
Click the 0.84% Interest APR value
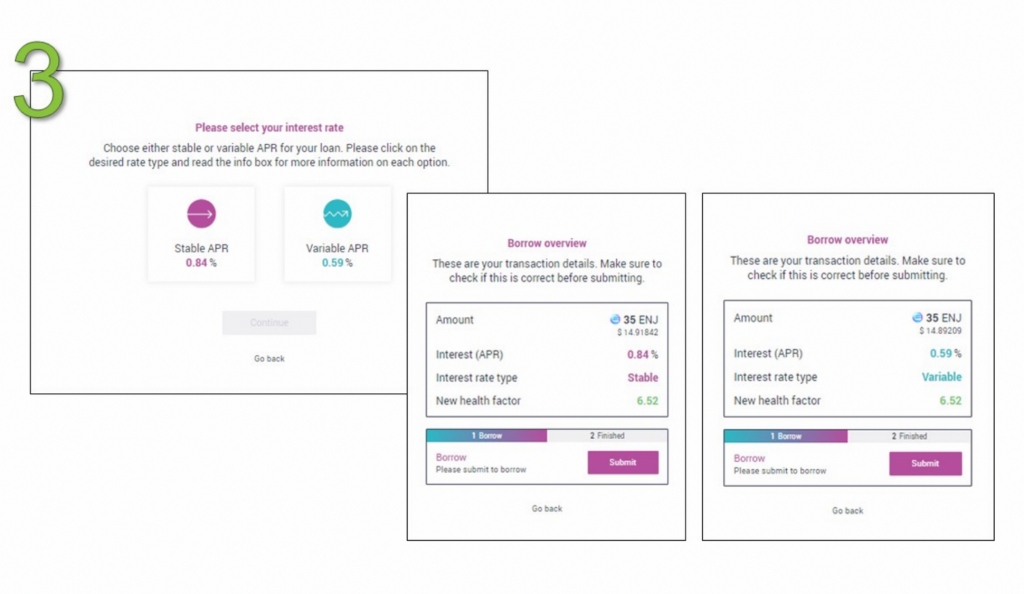point(643,354)
